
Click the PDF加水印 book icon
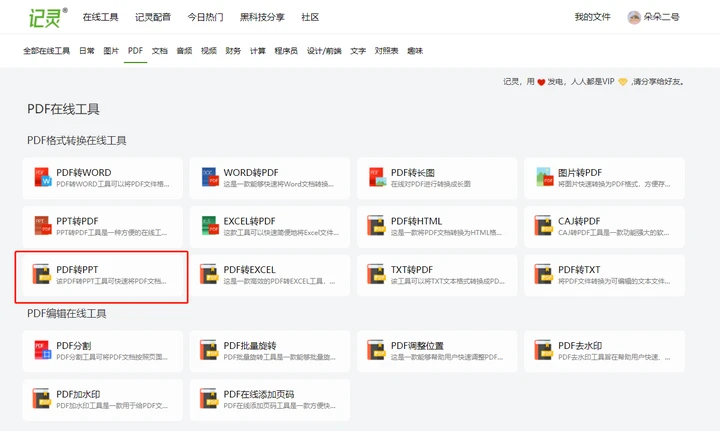41,399
